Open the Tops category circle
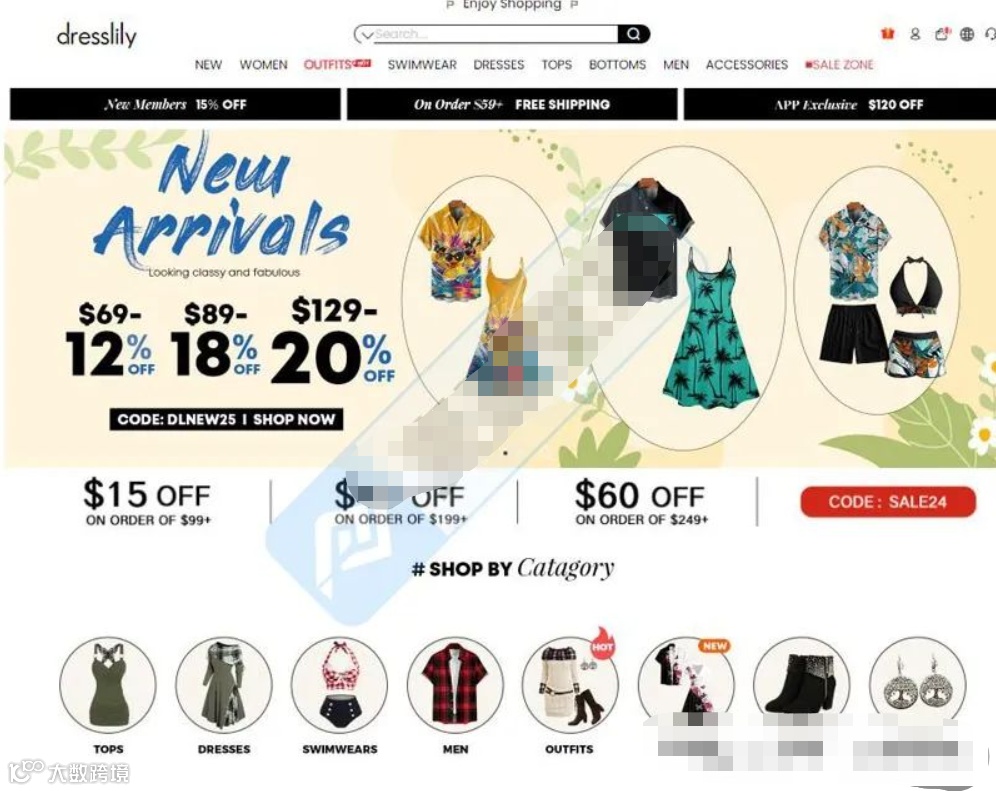Image resolution: width=996 pixels, height=791 pixels. [x=108, y=685]
